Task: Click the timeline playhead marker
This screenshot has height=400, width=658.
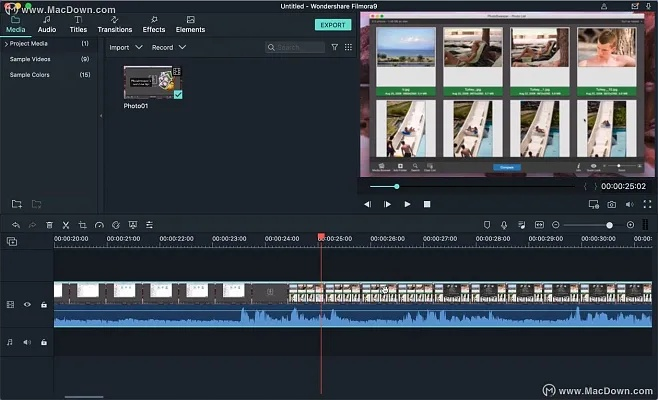Action: point(321,237)
